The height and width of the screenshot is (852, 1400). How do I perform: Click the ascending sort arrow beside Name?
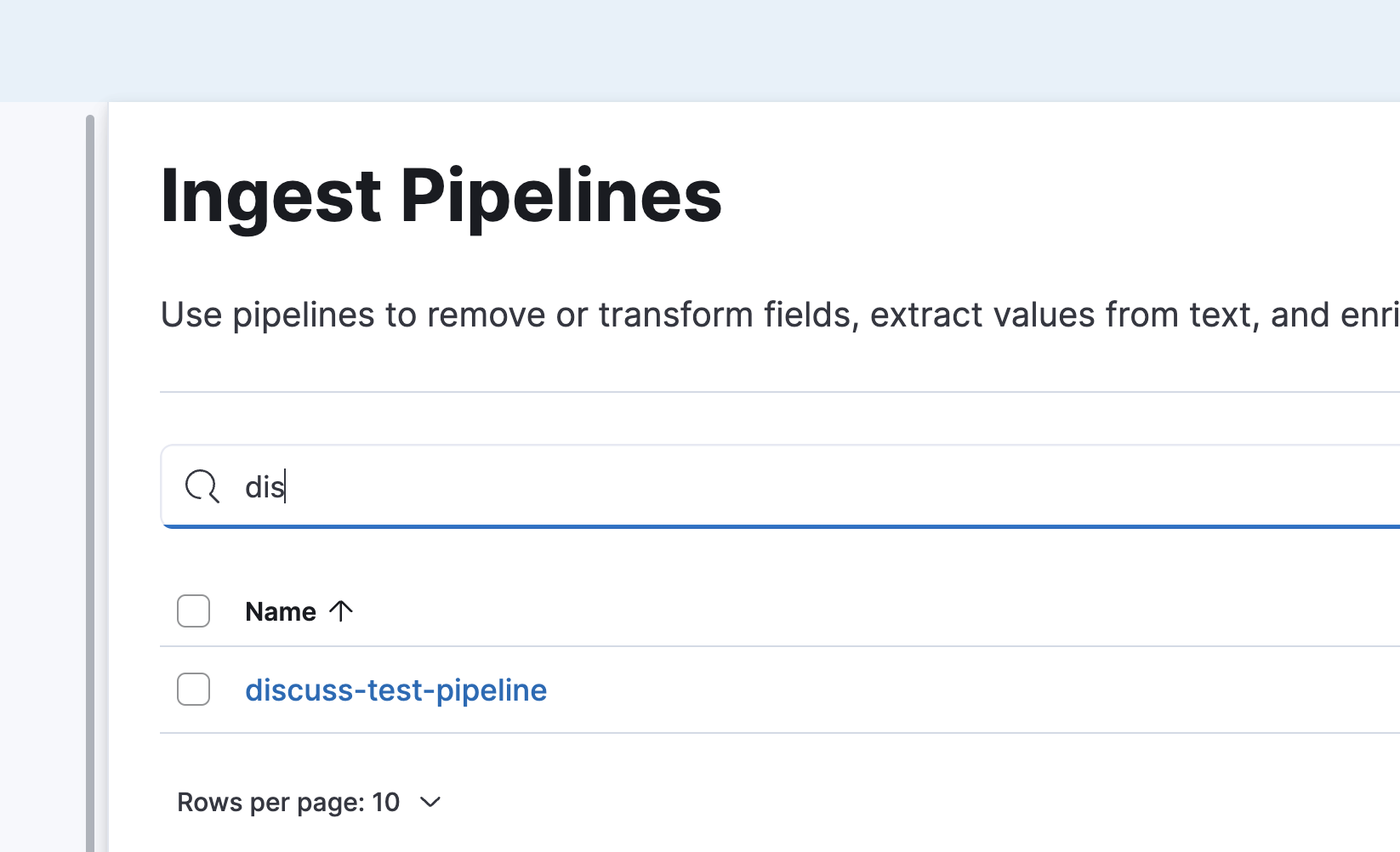(x=341, y=611)
